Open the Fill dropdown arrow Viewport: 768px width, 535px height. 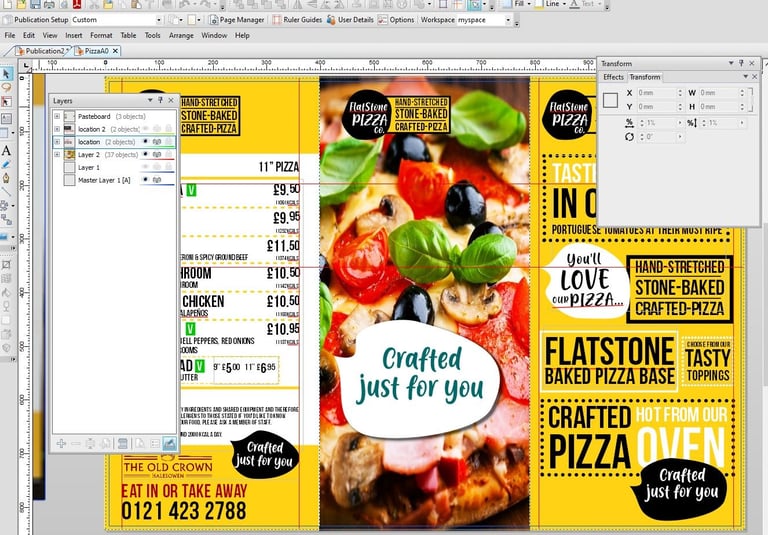[528, 4]
